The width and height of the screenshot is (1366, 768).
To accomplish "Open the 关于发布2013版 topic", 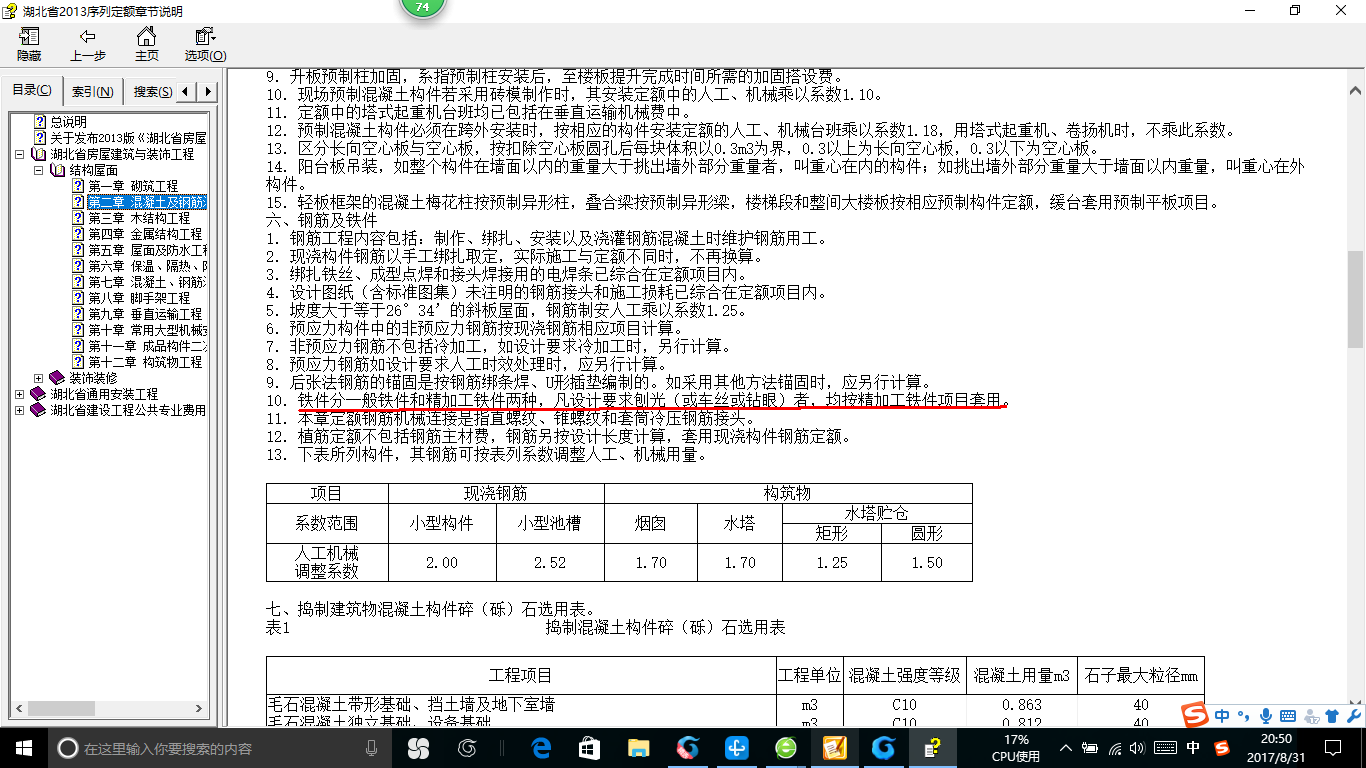I will pos(128,138).
